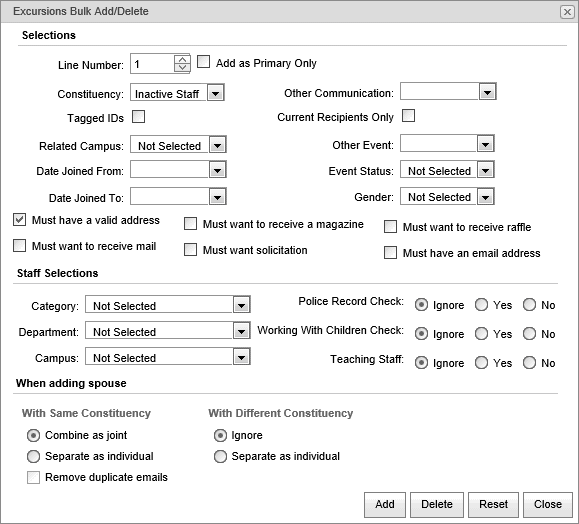Select Yes for Teaching Staff
This screenshot has height=524, width=579.
tap(482, 363)
